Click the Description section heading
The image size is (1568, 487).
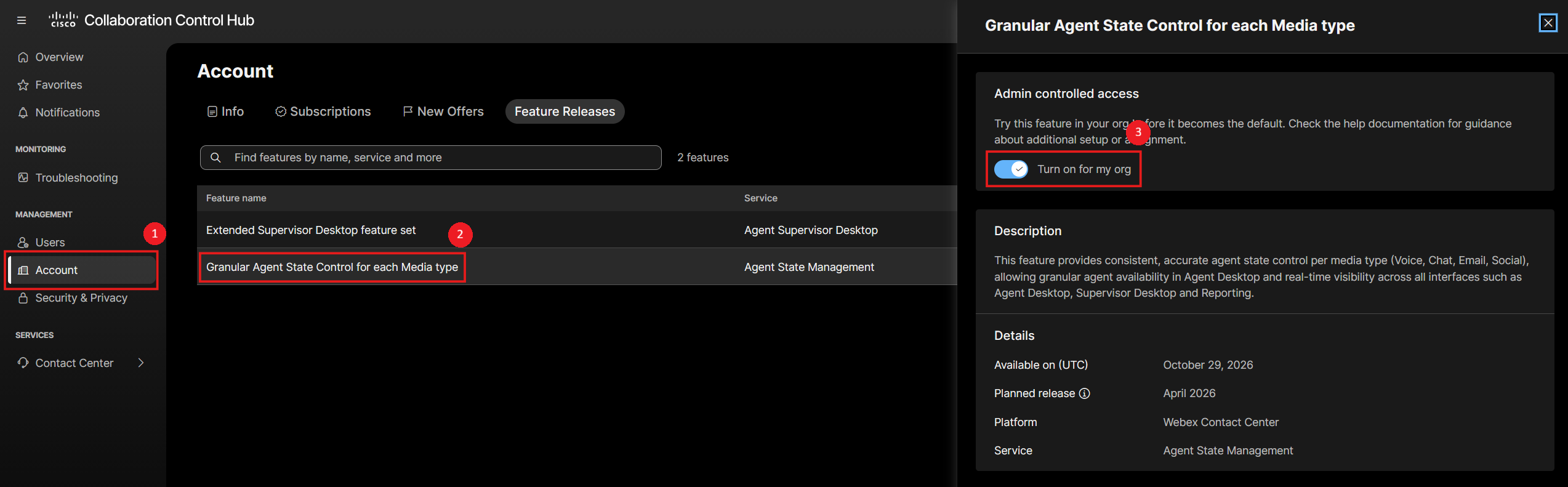(1027, 231)
